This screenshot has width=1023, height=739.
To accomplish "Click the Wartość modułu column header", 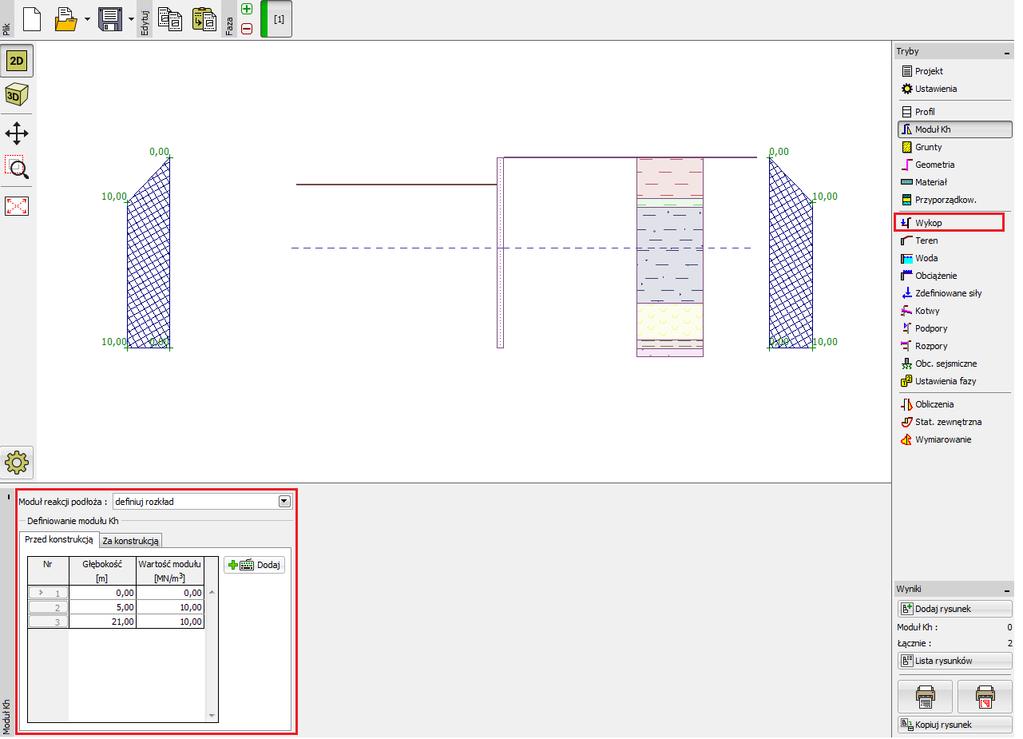I will point(170,571).
